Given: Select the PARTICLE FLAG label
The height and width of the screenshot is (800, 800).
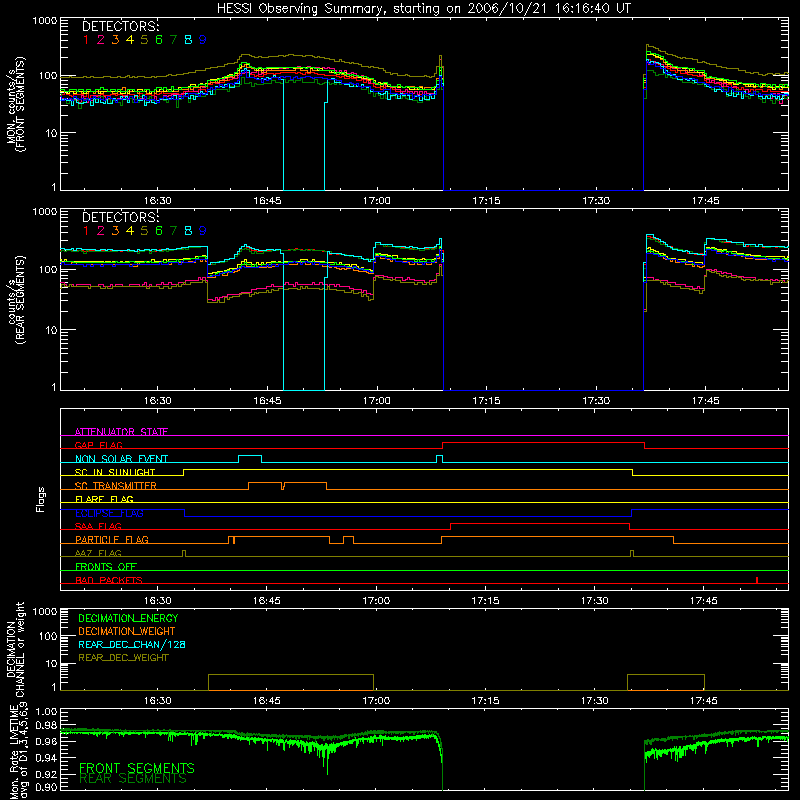Looking at the screenshot, I should pyautogui.click(x=112, y=539).
